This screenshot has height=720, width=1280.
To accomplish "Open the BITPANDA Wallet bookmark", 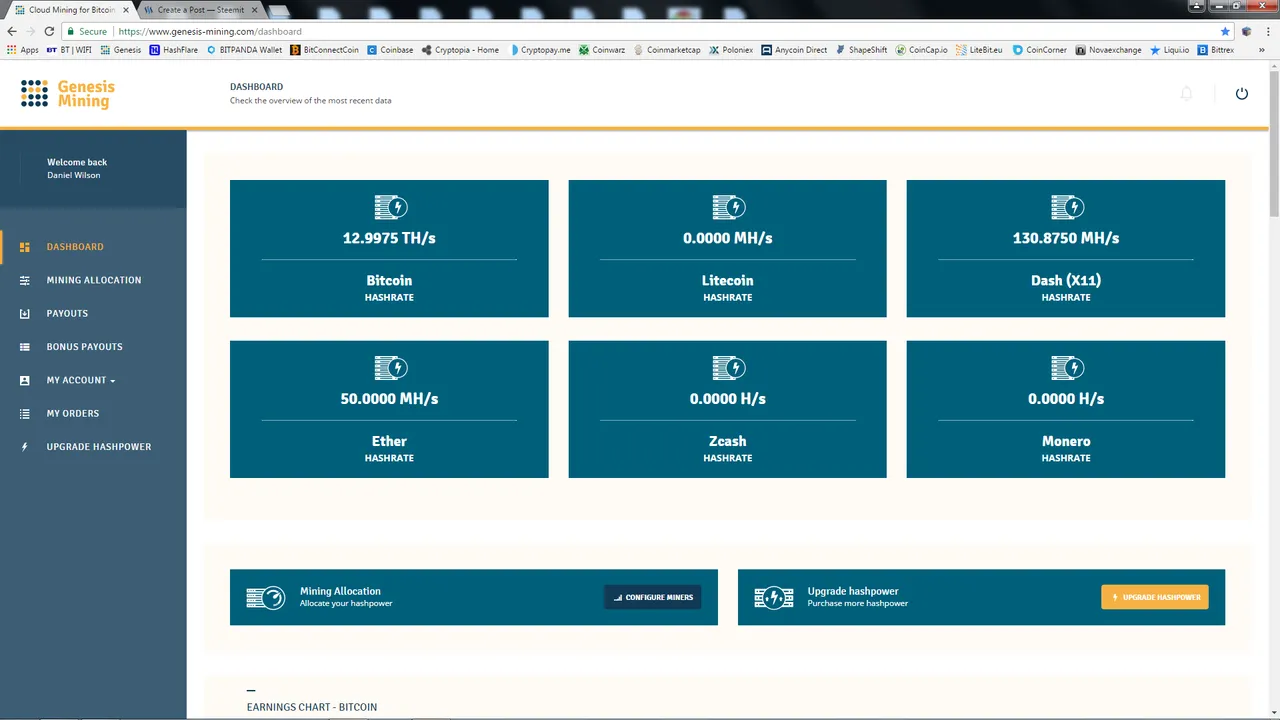I will (244, 50).
